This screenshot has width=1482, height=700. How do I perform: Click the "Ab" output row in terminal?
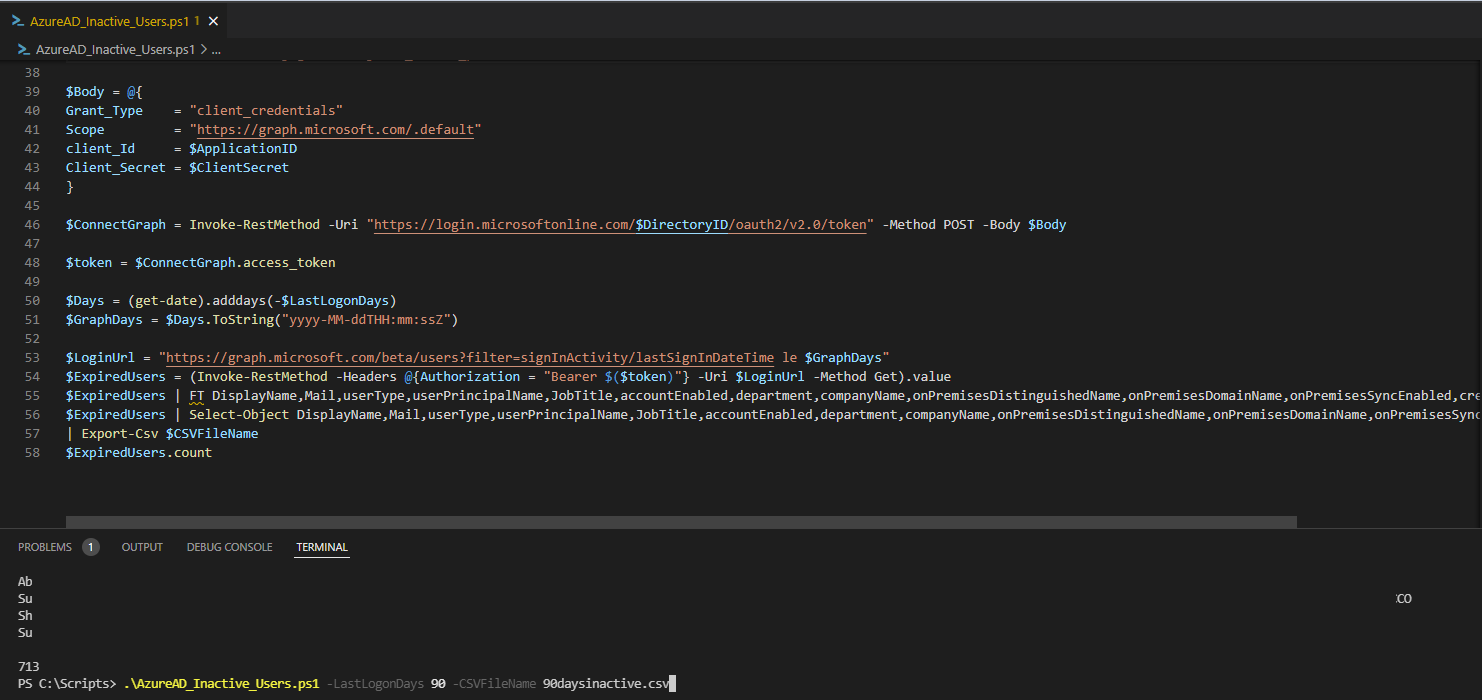pos(26,582)
